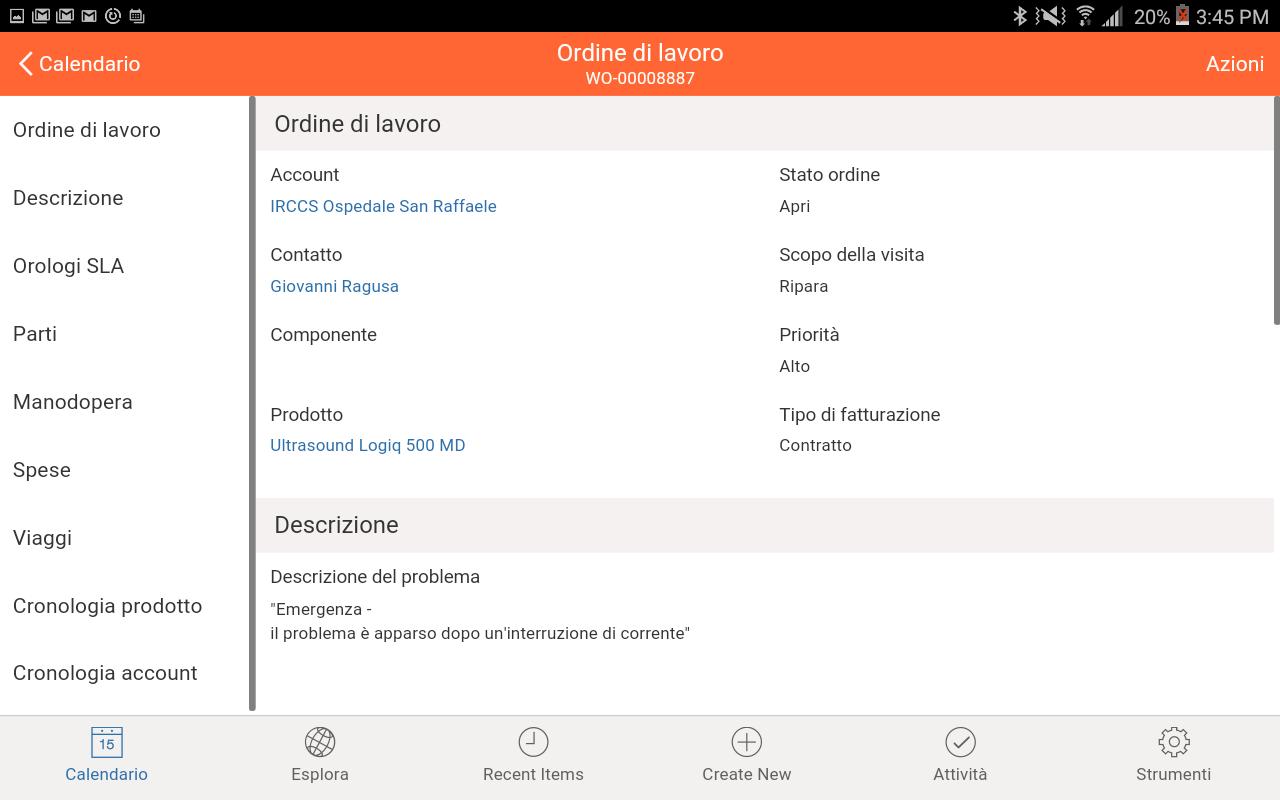1280x800 pixels.
Task: Tap the Create New plus icon
Action: (x=747, y=742)
